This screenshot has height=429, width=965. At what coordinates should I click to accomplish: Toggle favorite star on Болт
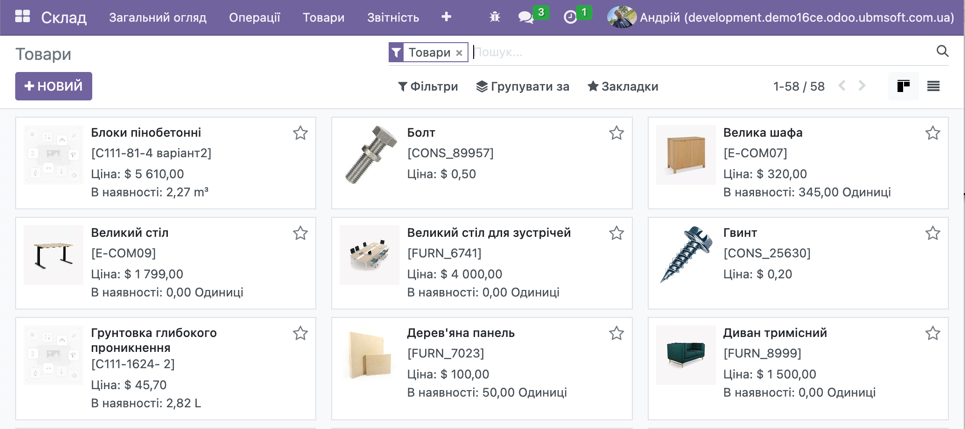coord(616,133)
